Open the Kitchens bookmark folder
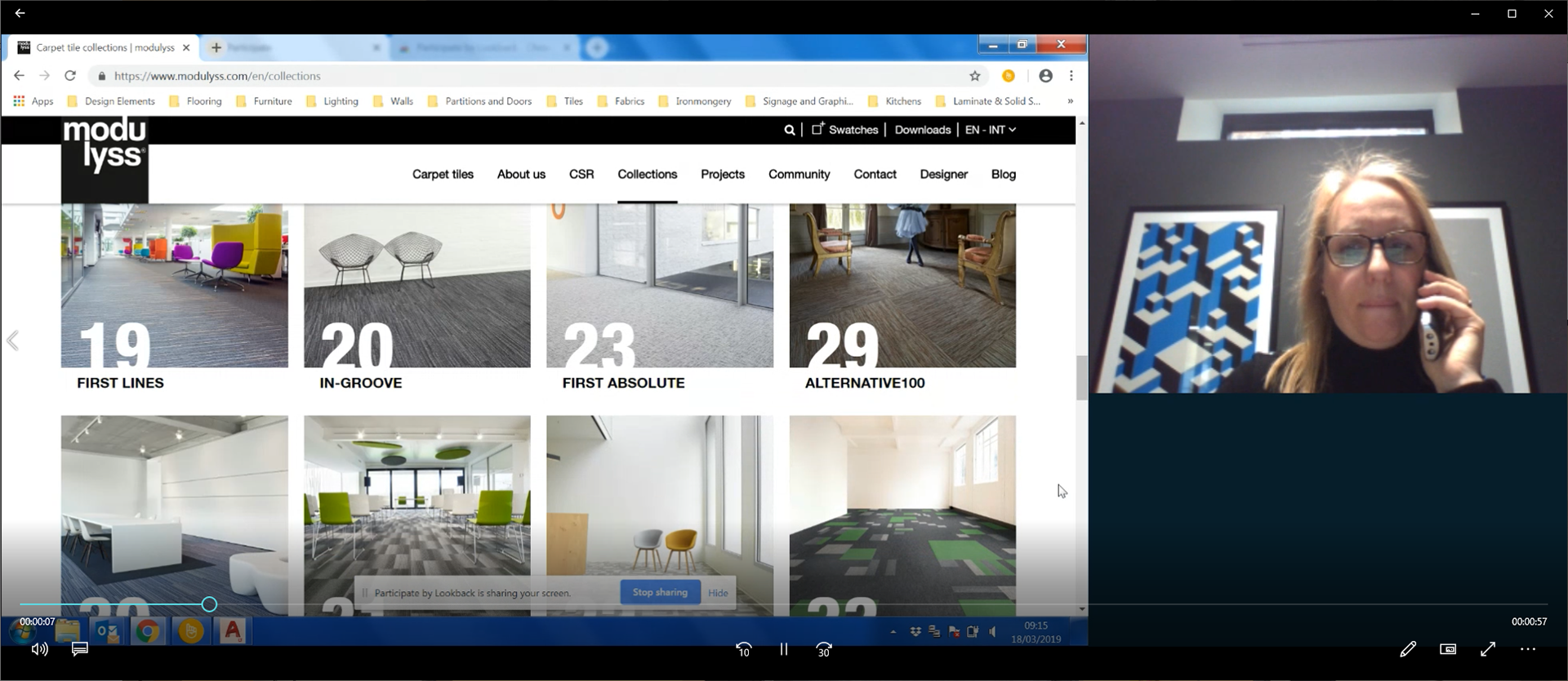This screenshot has width=1568, height=681. tap(895, 101)
